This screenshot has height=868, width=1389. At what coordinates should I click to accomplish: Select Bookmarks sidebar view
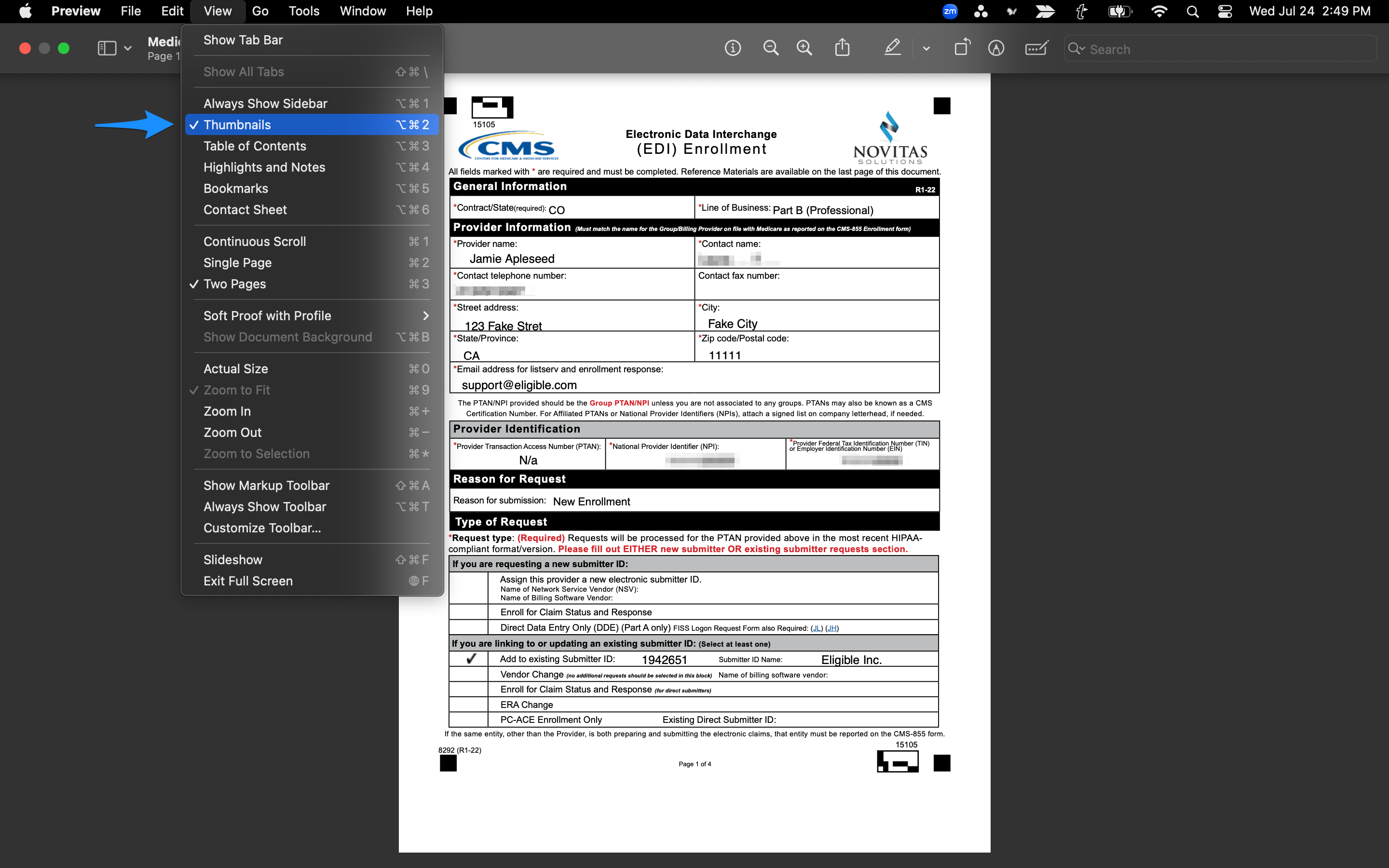tap(312, 188)
